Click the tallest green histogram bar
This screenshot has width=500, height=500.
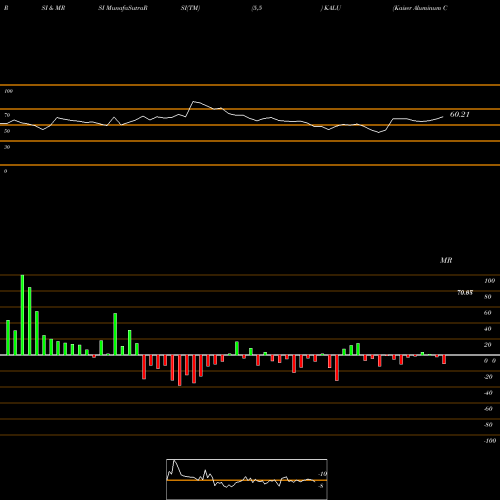click(x=22, y=315)
